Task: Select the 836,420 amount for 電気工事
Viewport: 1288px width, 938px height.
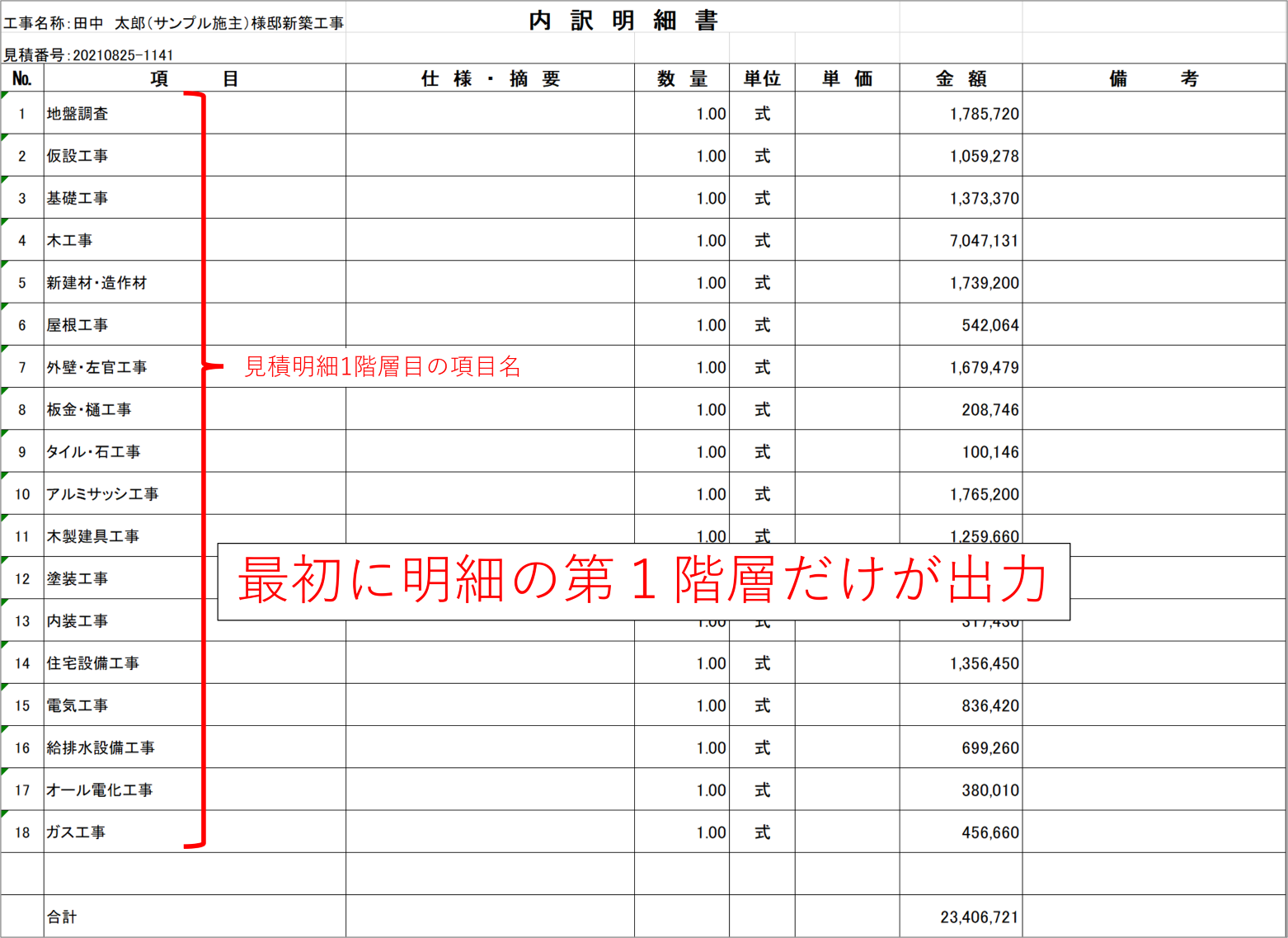Action: [x=990, y=706]
